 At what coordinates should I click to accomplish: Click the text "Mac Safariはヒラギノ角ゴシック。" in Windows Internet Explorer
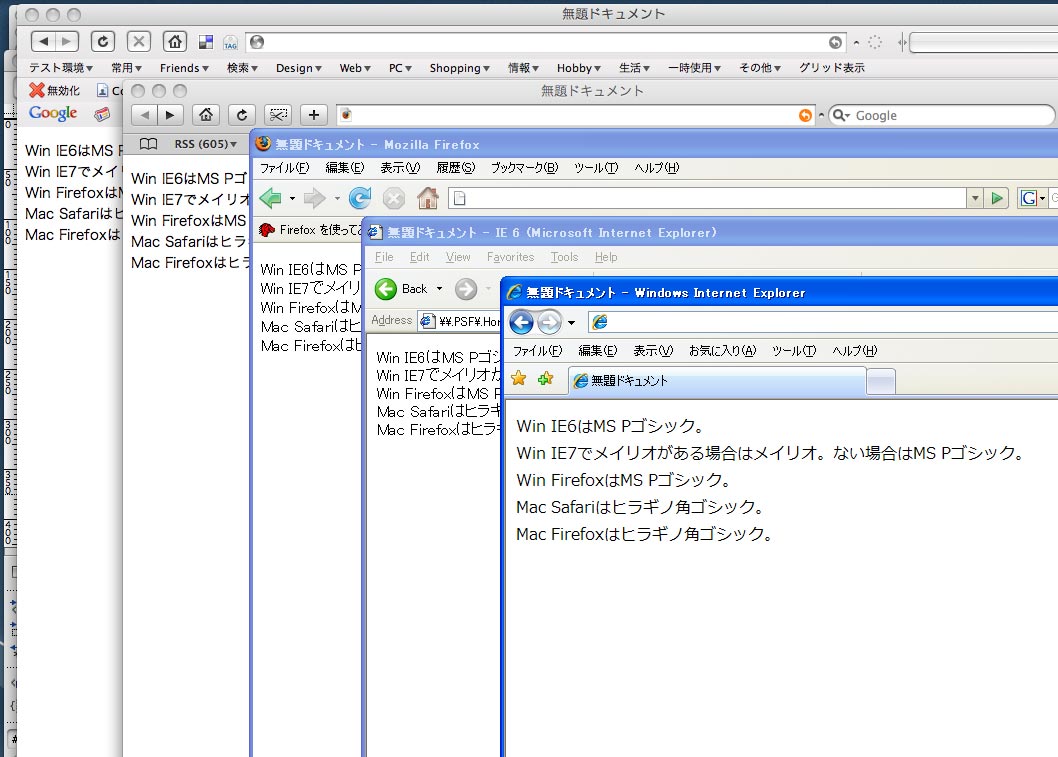coord(640,507)
